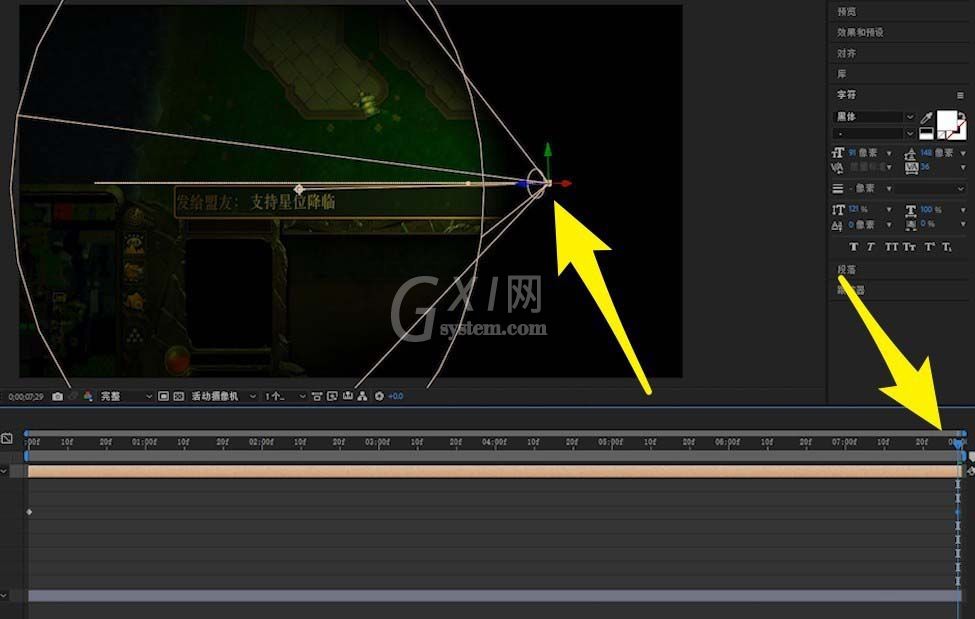Select the purple-gray layer bar in timeline
Image resolution: width=975 pixels, height=619 pixels.
[494, 596]
